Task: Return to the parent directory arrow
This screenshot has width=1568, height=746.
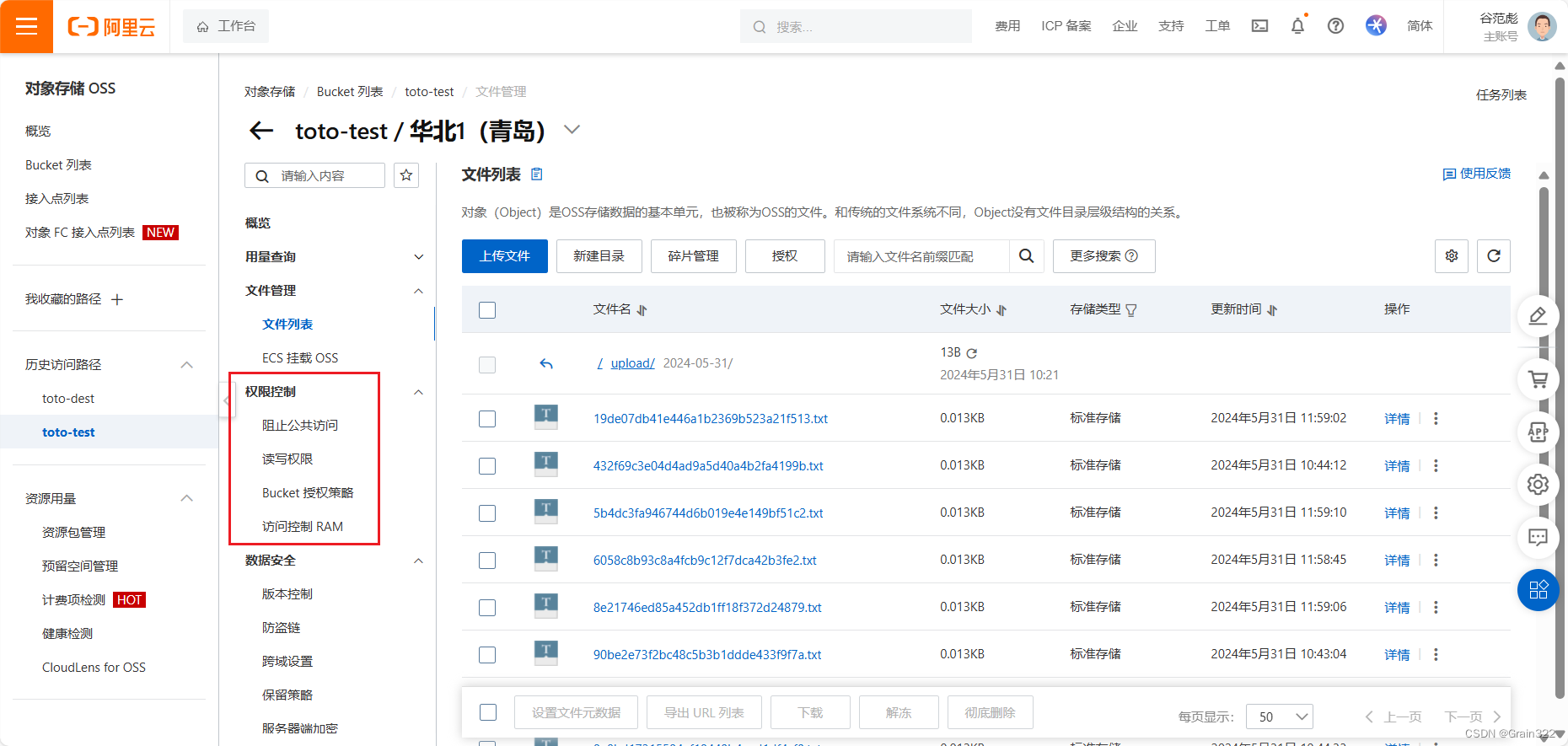Action: coord(546,364)
